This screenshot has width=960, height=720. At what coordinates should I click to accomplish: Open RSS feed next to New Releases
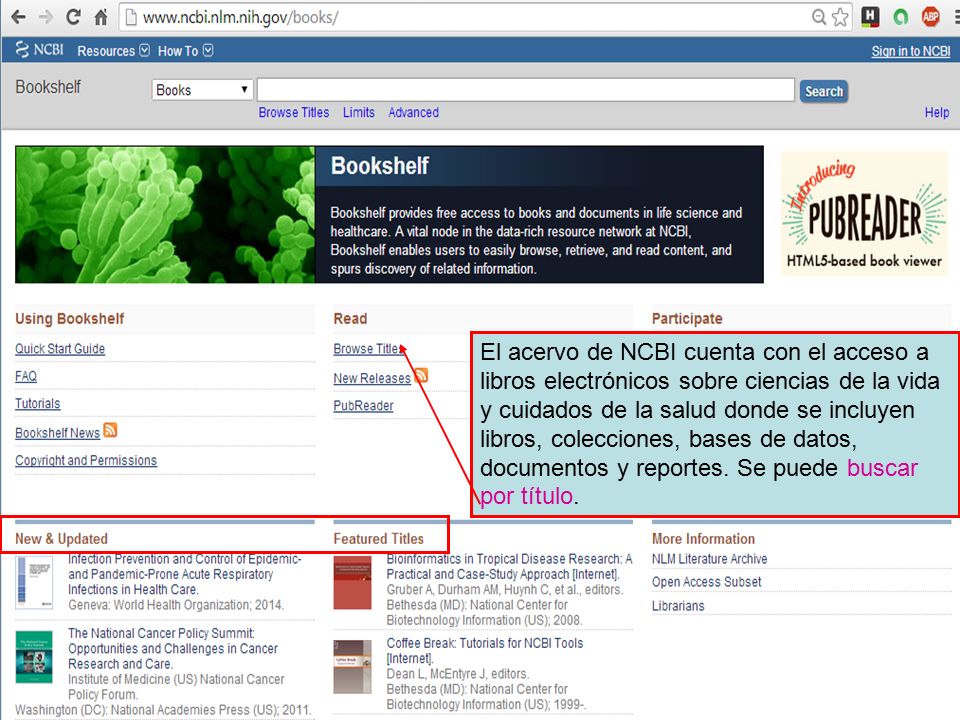pyautogui.click(x=421, y=375)
